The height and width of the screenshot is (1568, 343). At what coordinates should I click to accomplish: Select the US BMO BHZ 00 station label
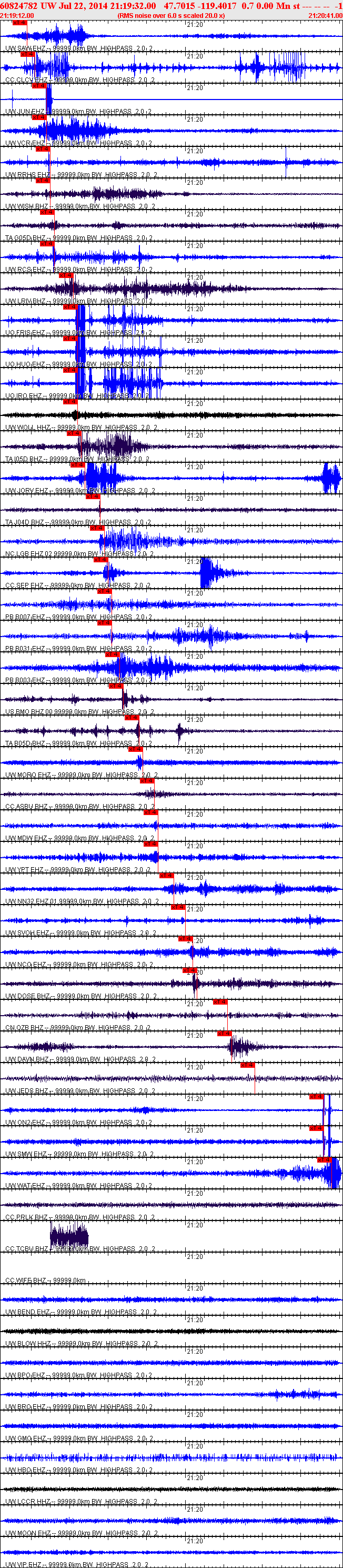click(30, 711)
